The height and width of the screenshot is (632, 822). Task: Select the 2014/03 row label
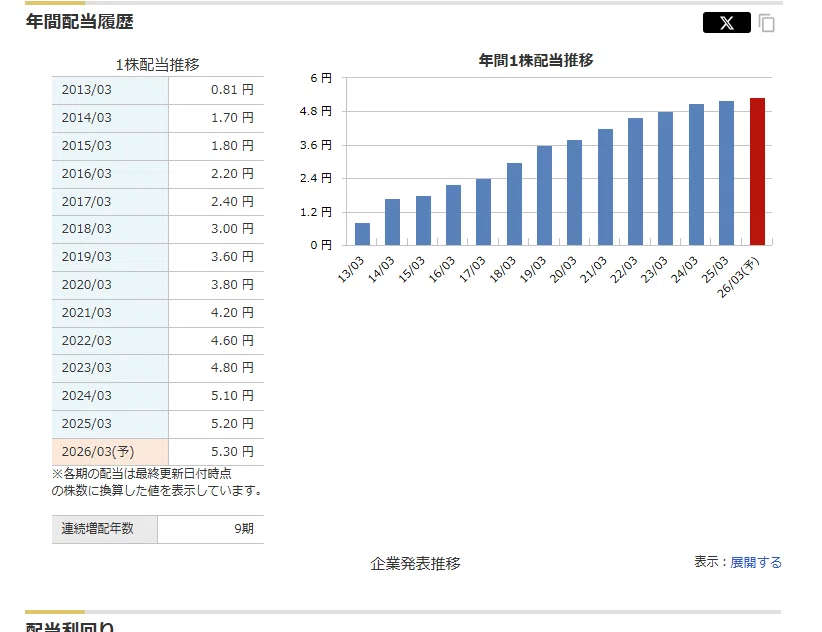pyautogui.click(x=86, y=117)
